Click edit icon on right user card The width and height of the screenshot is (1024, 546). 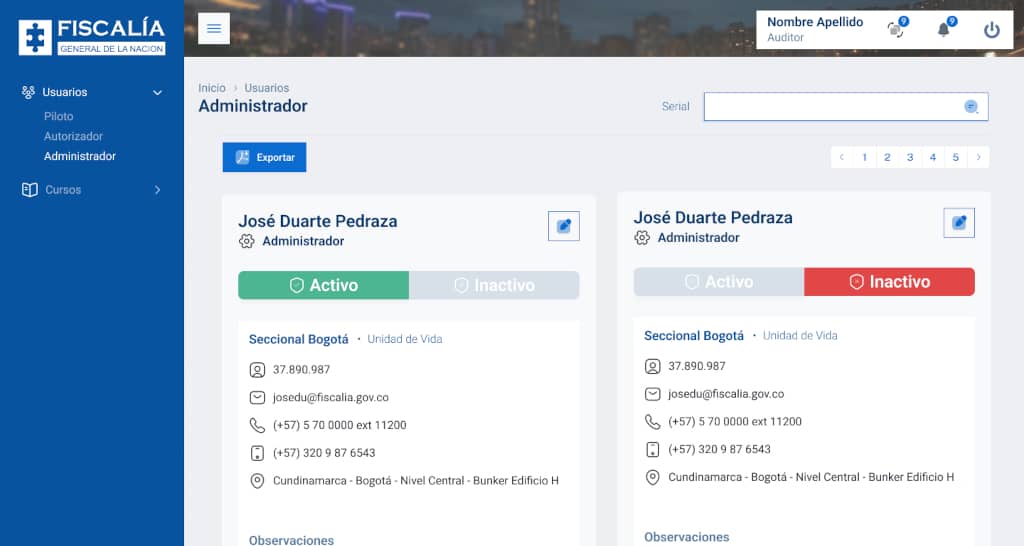(959, 223)
